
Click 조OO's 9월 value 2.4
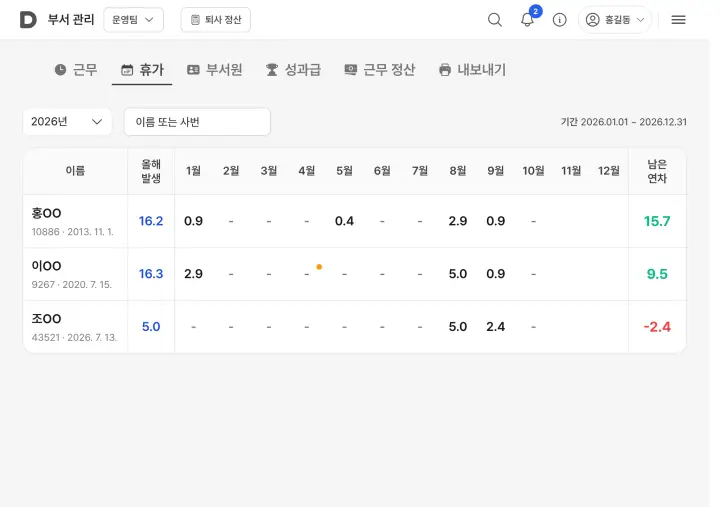[x=495, y=327]
